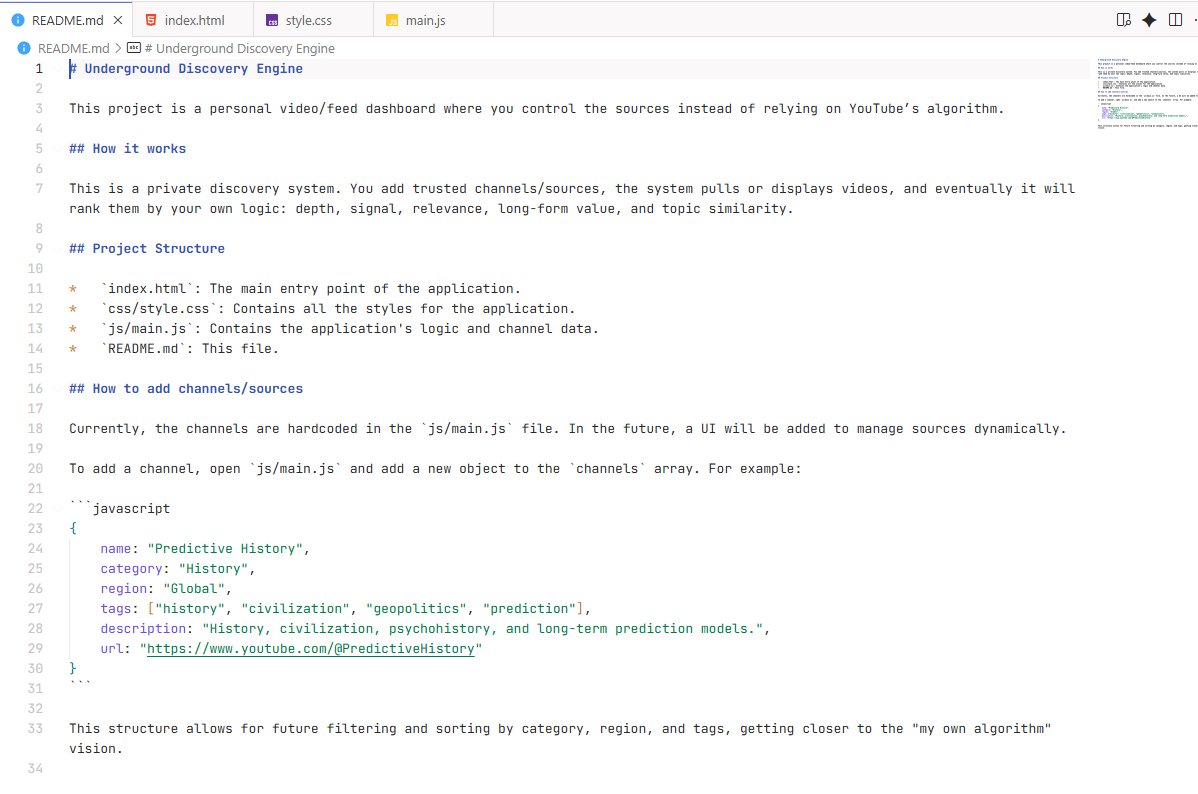Click the `index.html` bullet line

point(295,289)
